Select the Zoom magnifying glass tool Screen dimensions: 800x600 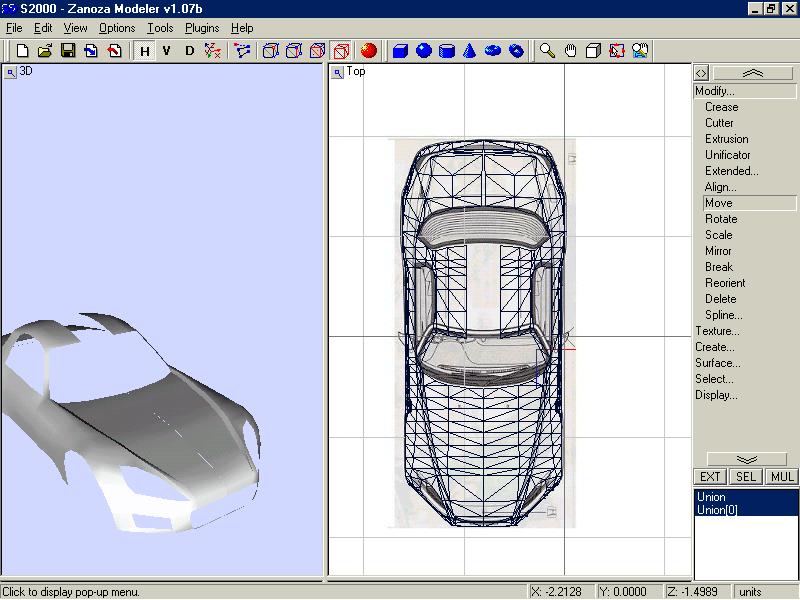[x=547, y=50]
